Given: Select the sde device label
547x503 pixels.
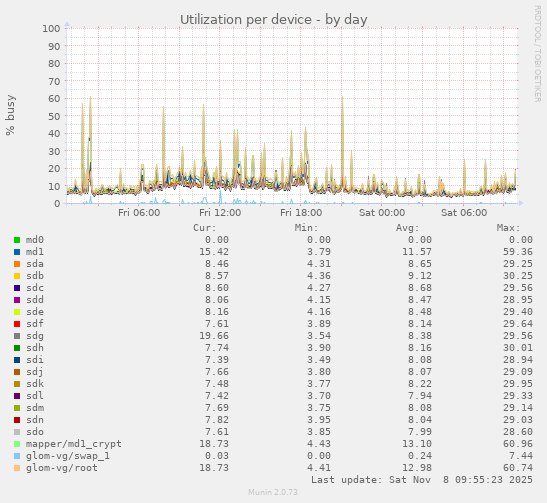Looking at the screenshot, I should (x=35, y=312).
